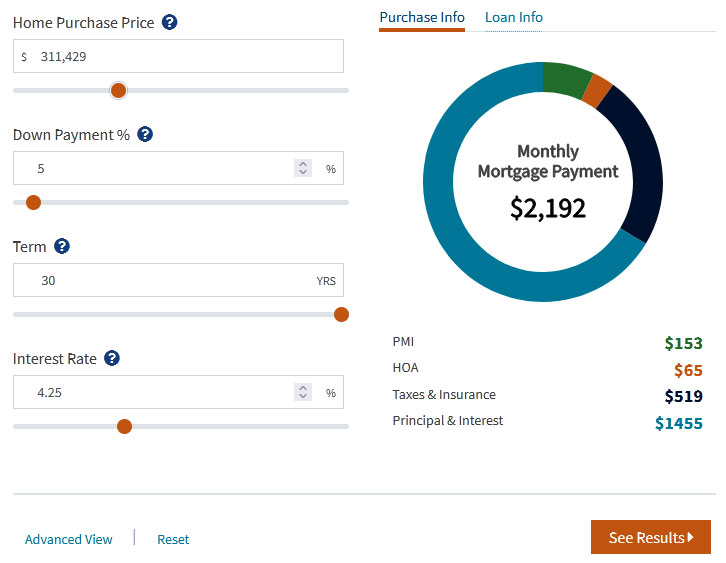
Task: Decrease down payment with the down stepper arrow
Action: tap(303, 172)
